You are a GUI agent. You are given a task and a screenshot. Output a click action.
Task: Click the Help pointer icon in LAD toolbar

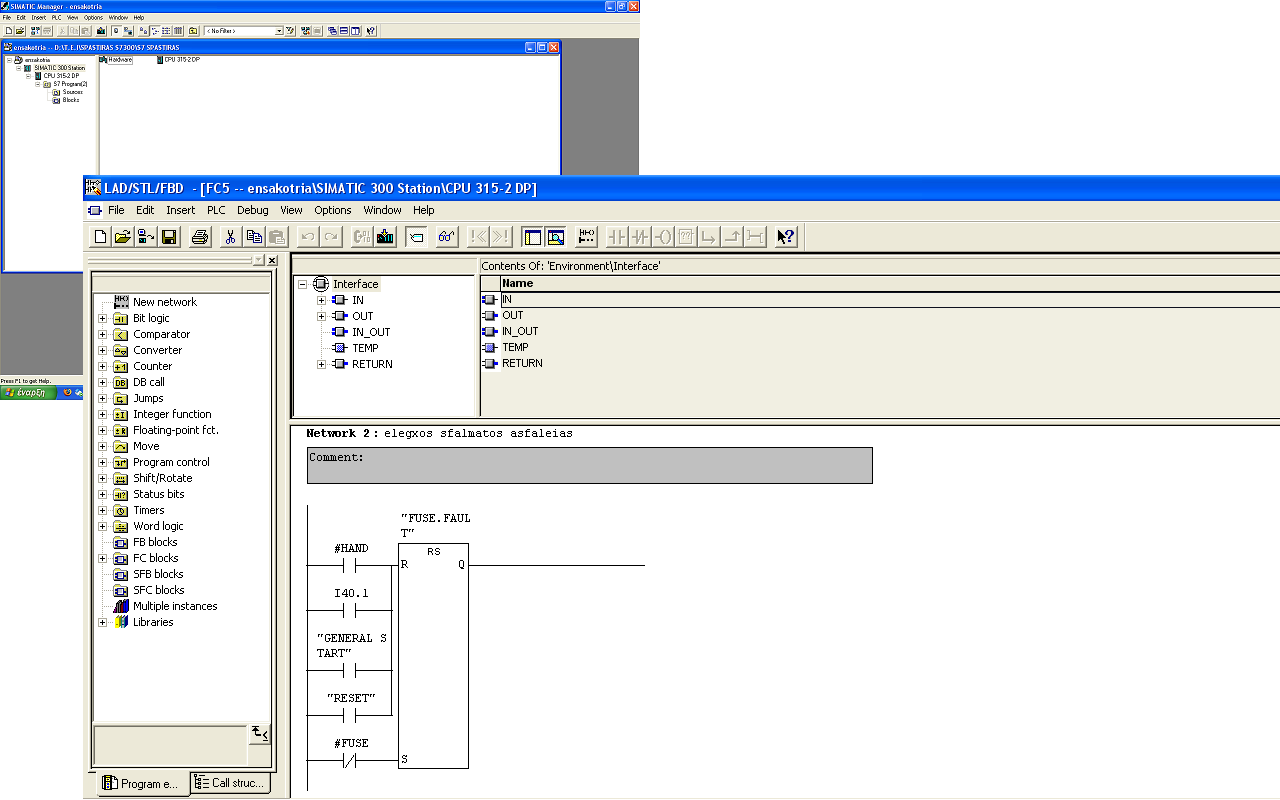point(786,237)
